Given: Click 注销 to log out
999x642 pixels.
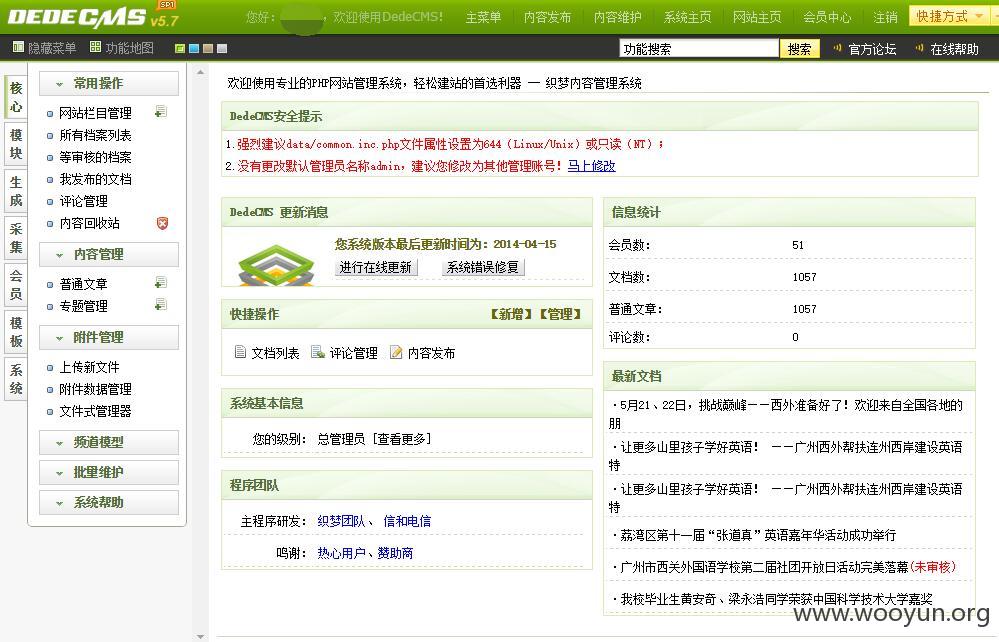Looking at the screenshot, I should 885,18.
